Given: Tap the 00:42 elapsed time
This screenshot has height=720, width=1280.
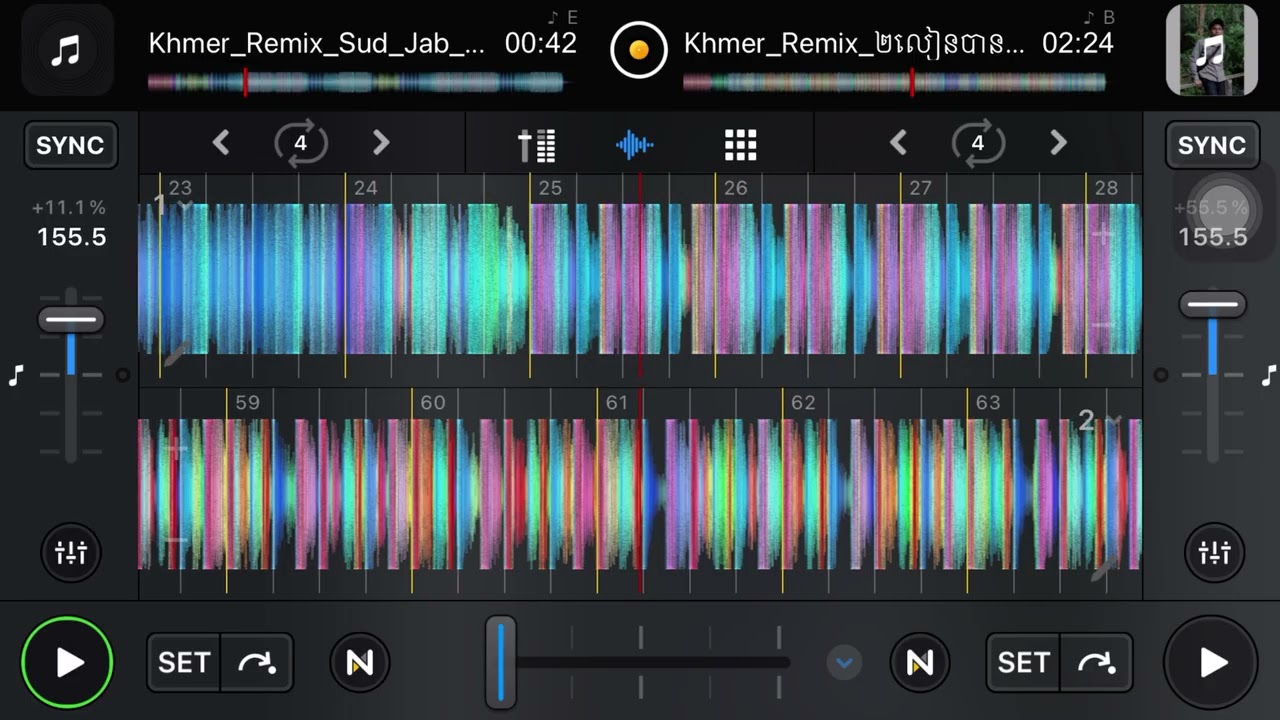Looking at the screenshot, I should pos(540,43).
